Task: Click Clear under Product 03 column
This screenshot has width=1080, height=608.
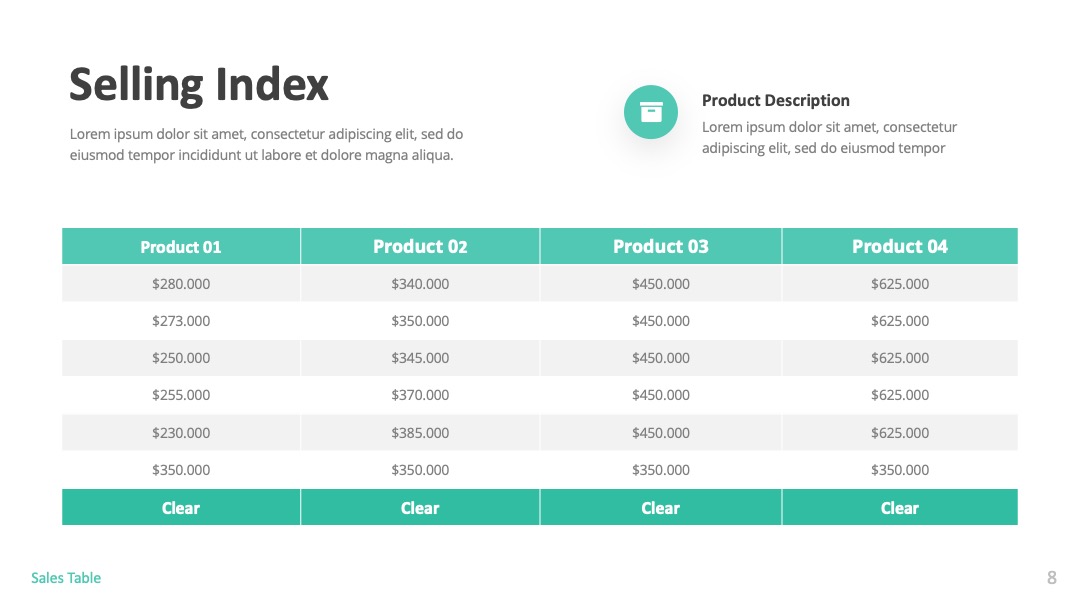Action: 661,507
